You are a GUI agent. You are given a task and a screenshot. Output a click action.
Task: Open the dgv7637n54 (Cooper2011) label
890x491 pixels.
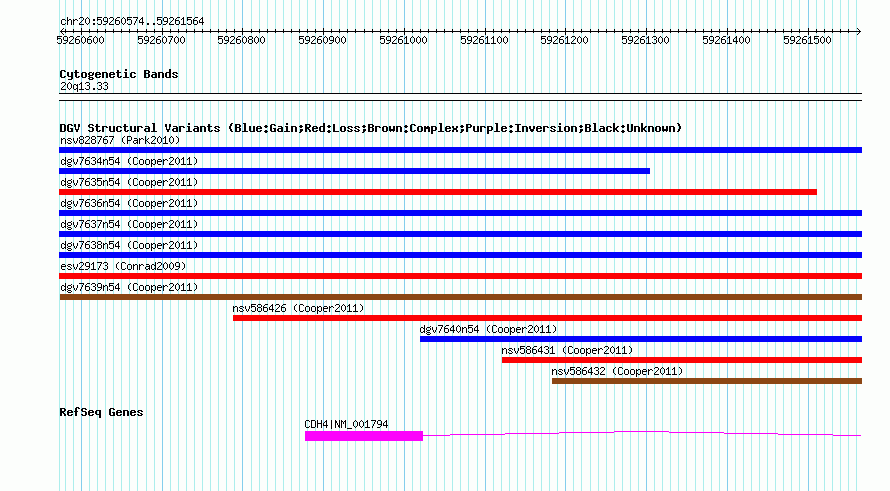(129, 224)
